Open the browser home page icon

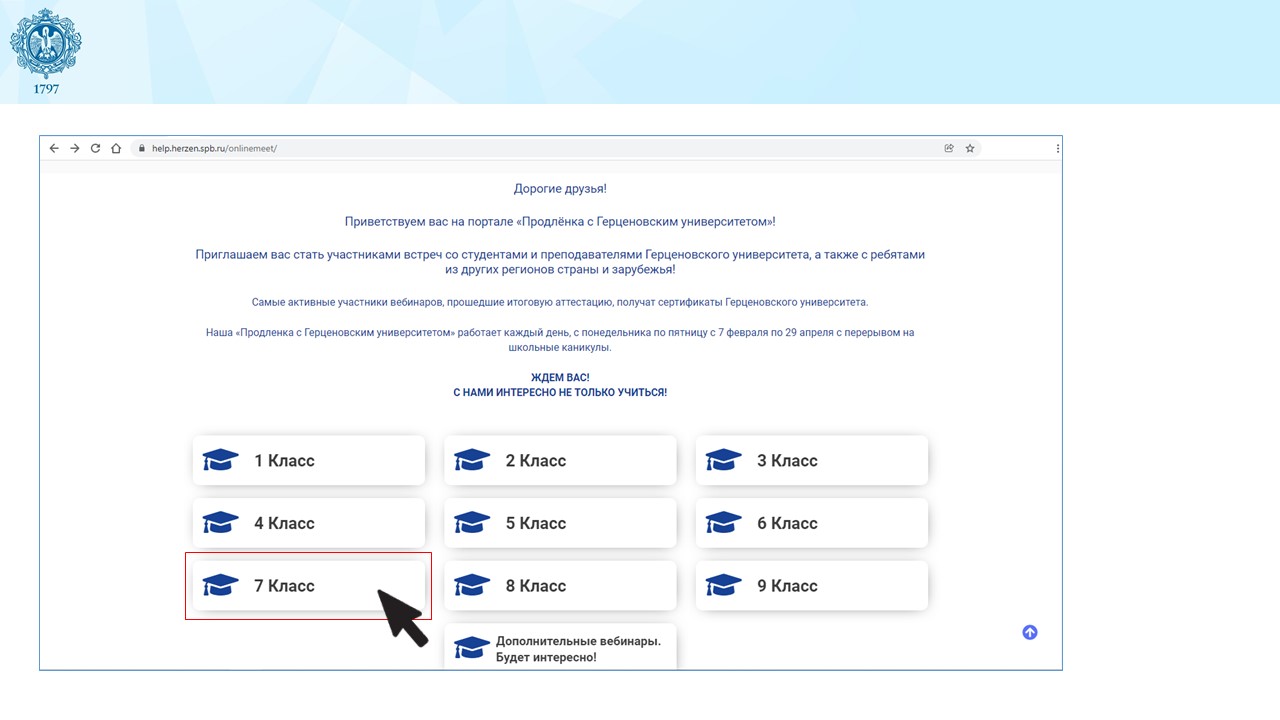point(116,148)
